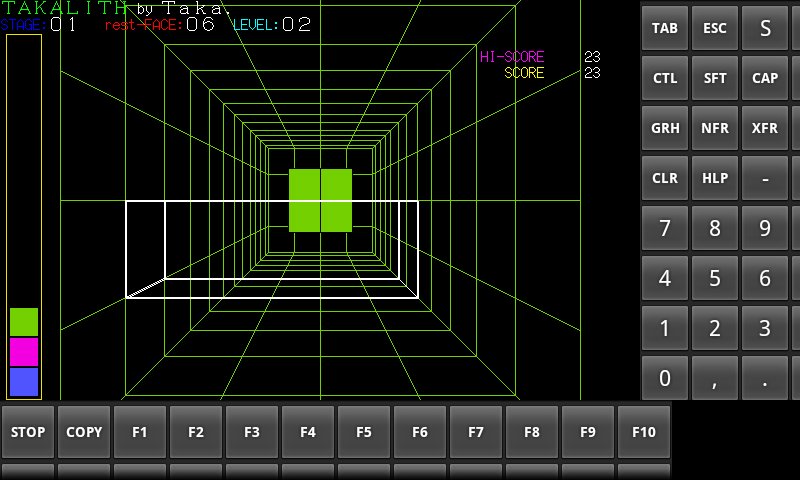Tap the HLP help key
Image resolution: width=800 pixels, height=480 pixels.
pyautogui.click(x=714, y=178)
